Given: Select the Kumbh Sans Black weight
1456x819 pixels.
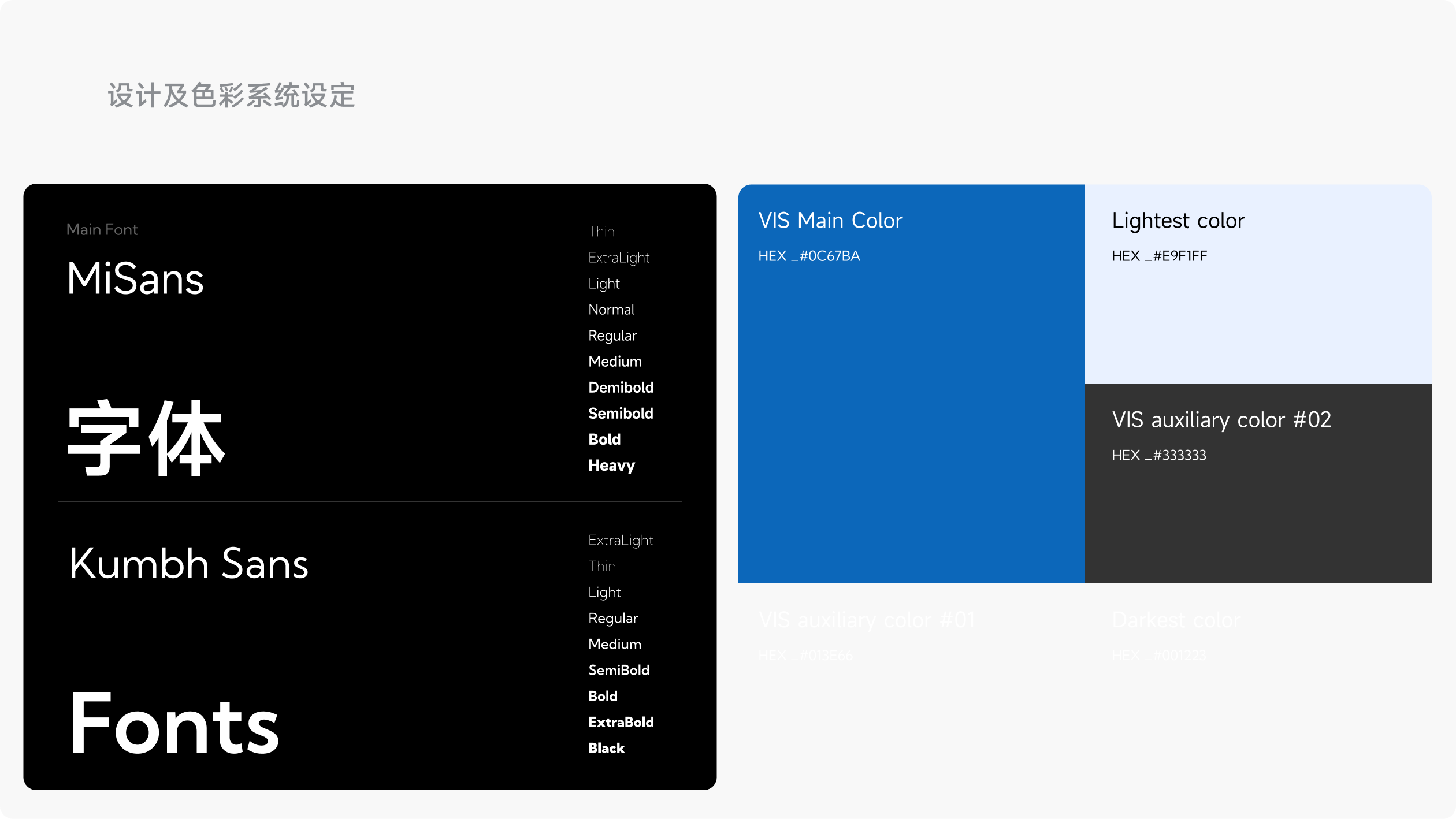Looking at the screenshot, I should pos(606,748).
